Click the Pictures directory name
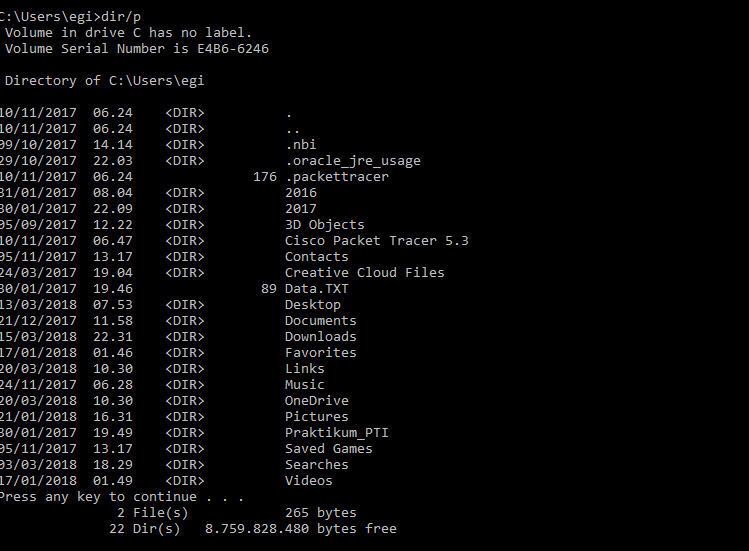The image size is (749, 551). click(316, 417)
